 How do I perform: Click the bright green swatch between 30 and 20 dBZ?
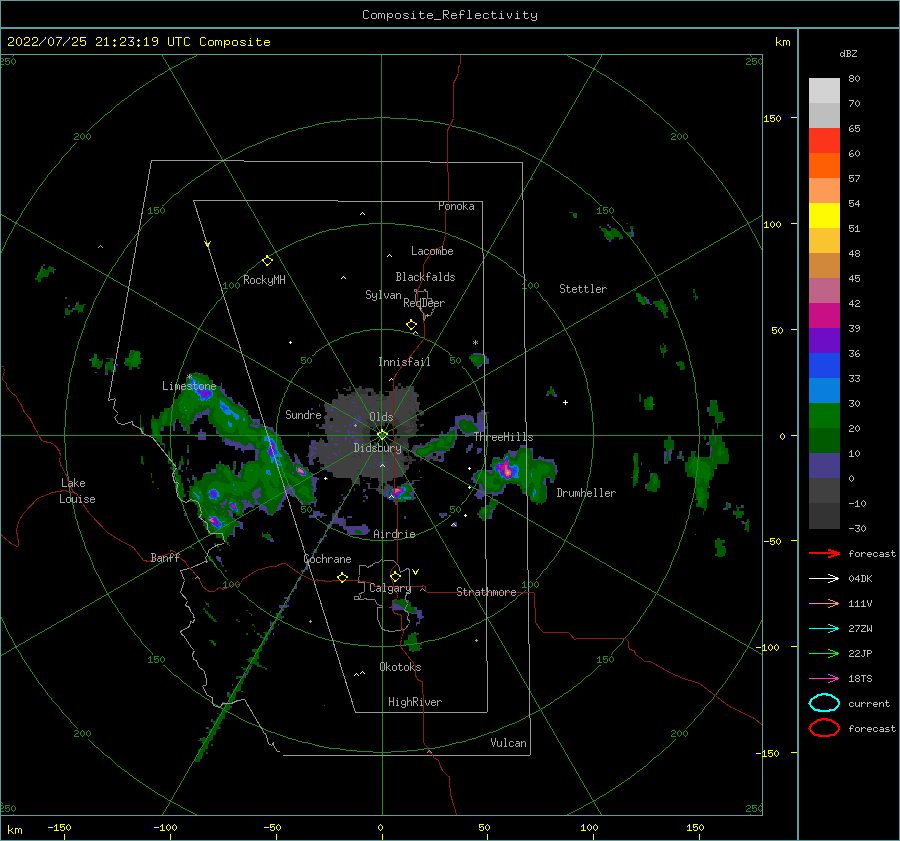tap(824, 416)
